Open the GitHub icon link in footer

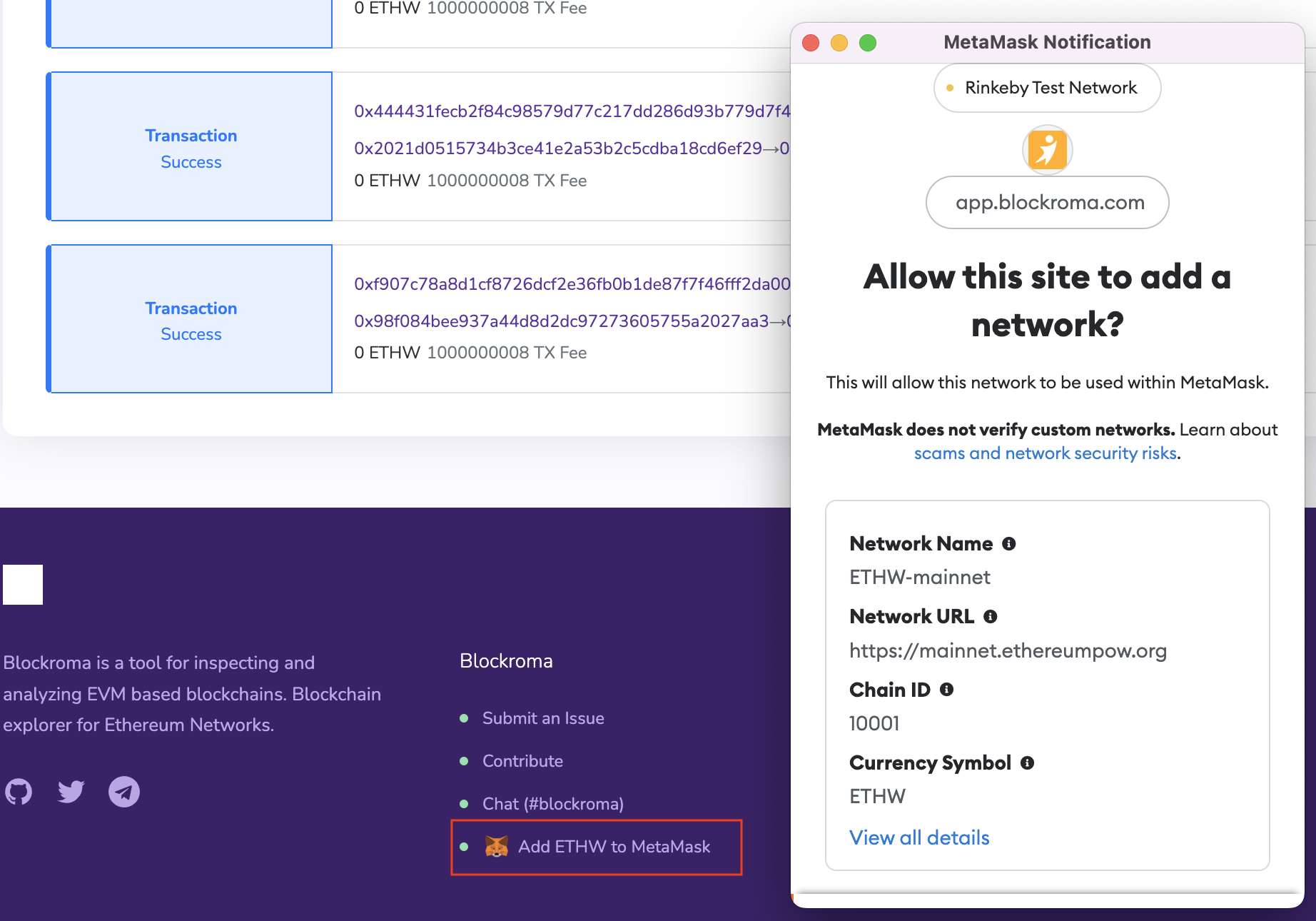[19, 792]
